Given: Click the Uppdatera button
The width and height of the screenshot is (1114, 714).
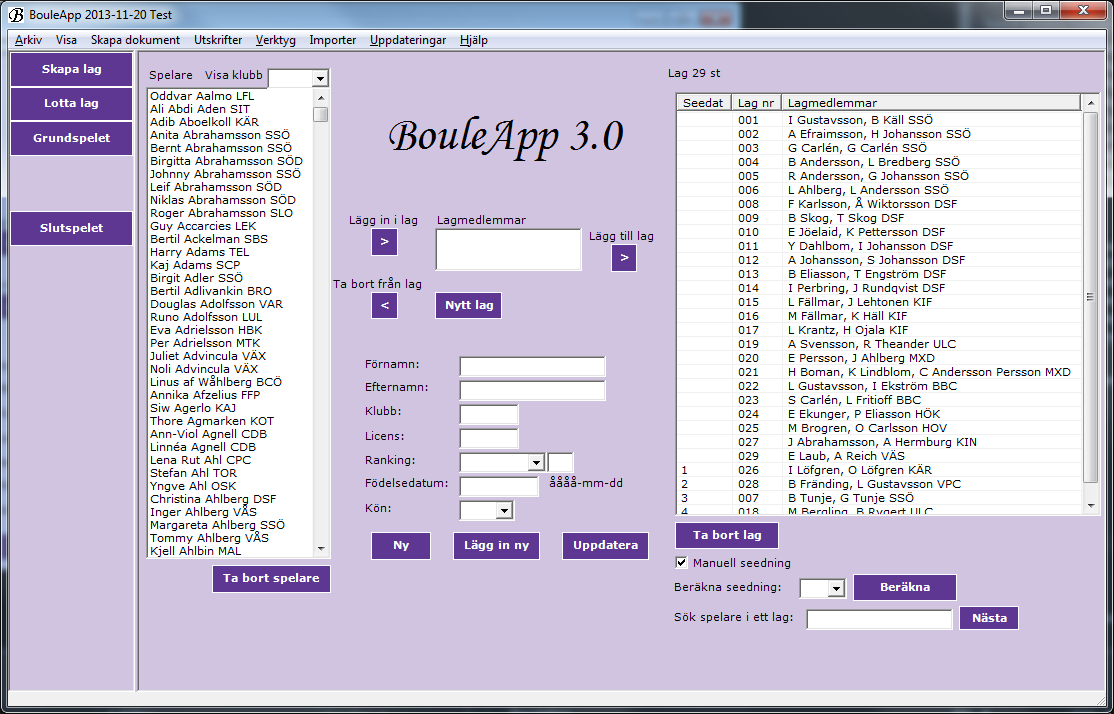Looking at the screenshot, I should coord(605,546).
